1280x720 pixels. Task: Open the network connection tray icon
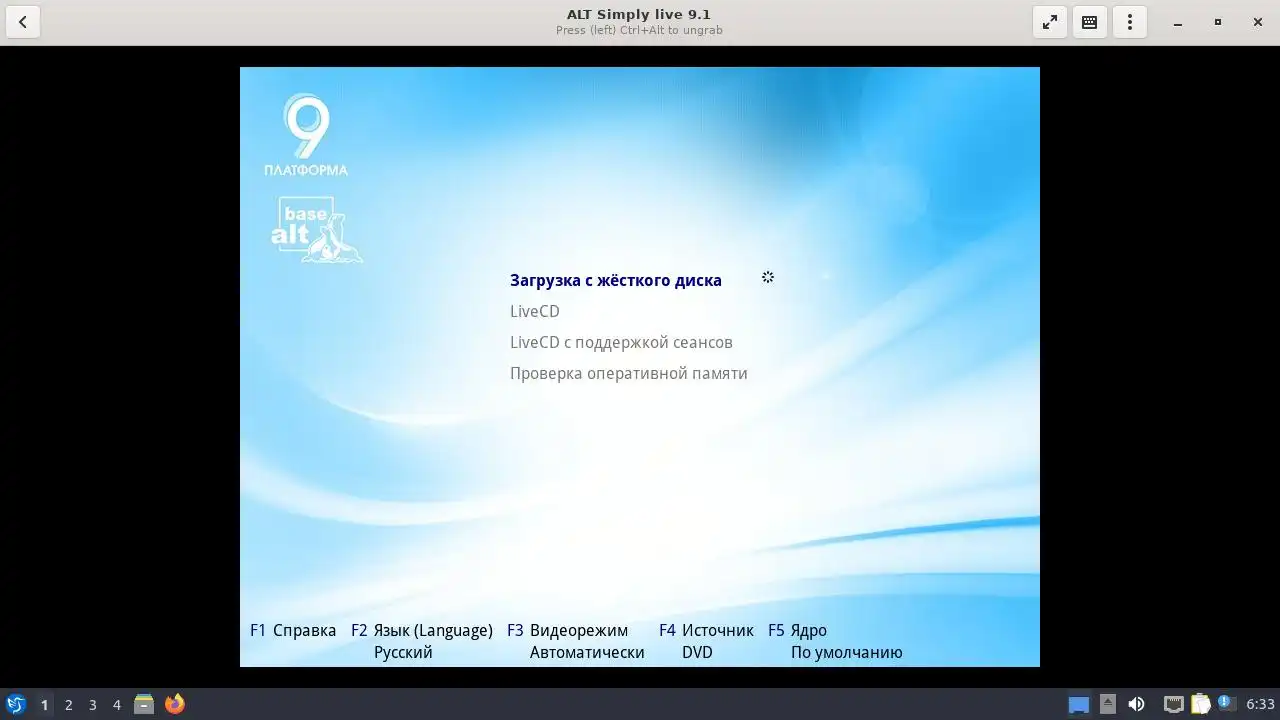point(1173,704)
